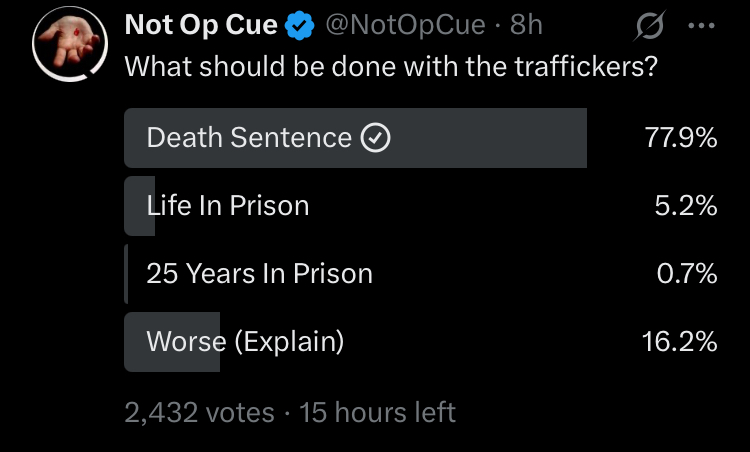Click the checkmark icon beside Death Sentence
This screenshot has height=452, width=750.
[374, 138]
